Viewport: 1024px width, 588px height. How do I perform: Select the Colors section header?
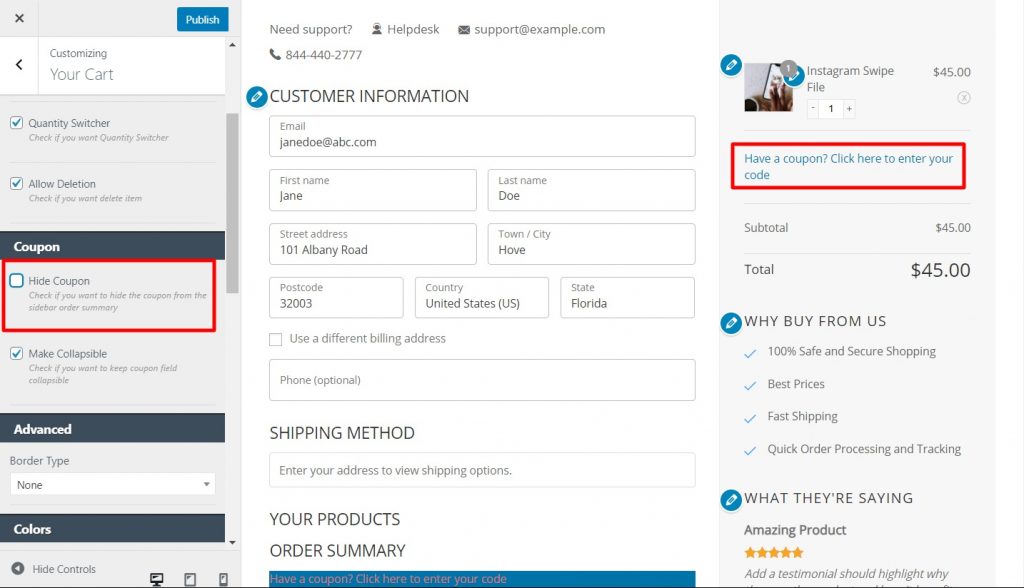coord(112,529)
